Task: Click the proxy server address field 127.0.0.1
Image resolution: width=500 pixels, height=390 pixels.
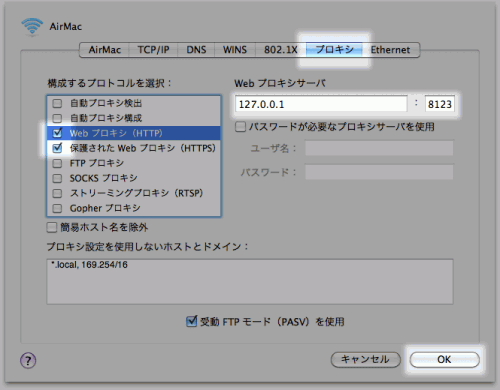Action: [x=321, y=104]
